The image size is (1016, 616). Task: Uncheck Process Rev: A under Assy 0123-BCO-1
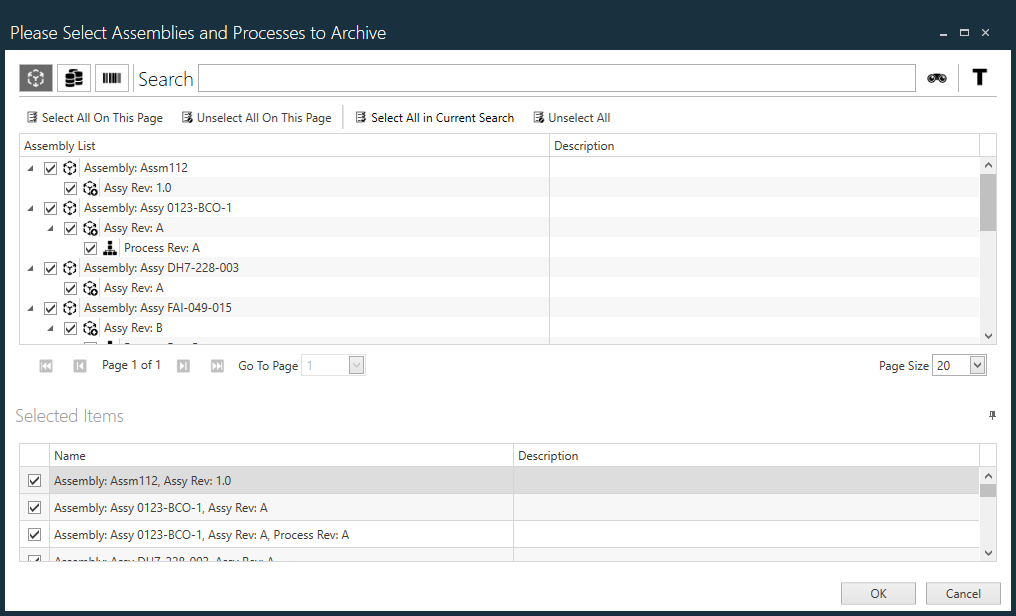90,247
